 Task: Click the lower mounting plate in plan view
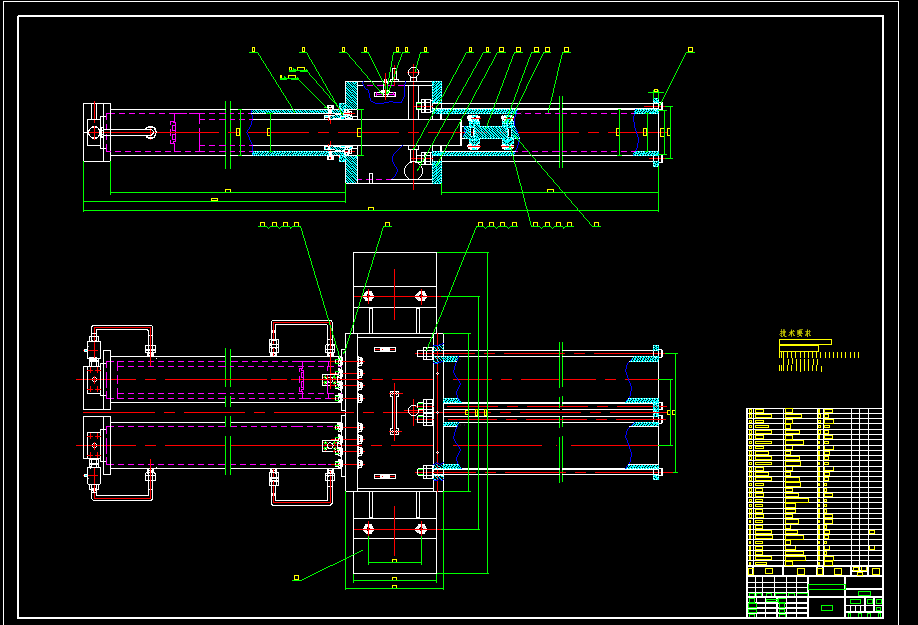pyautogui.click(x=395, y=533)
